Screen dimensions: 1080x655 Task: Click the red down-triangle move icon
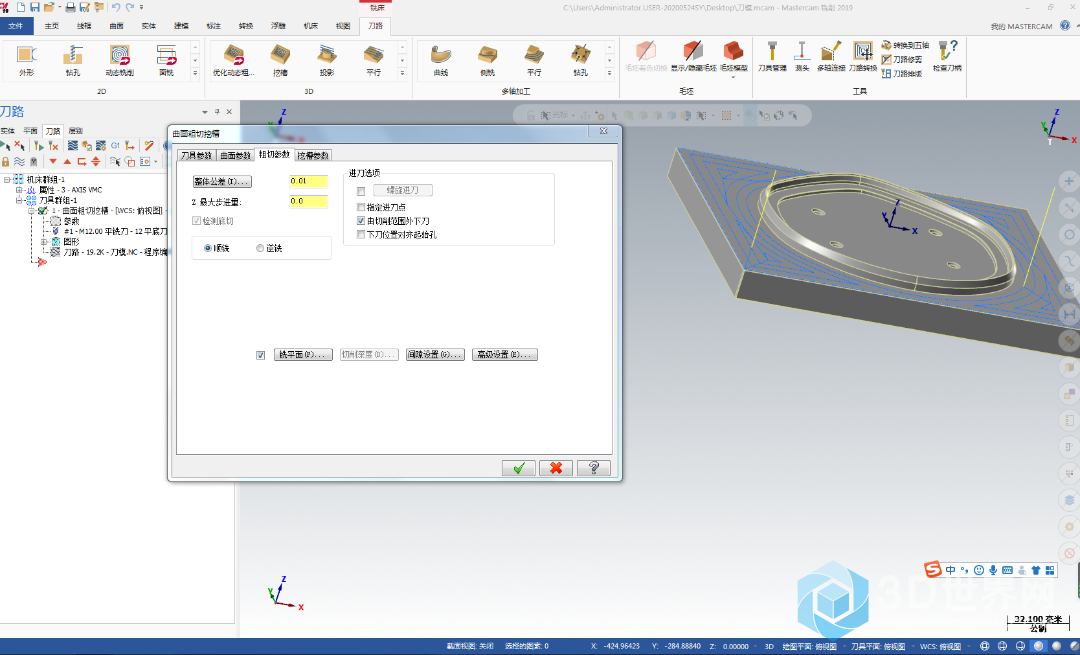click(x=52, y=162)
